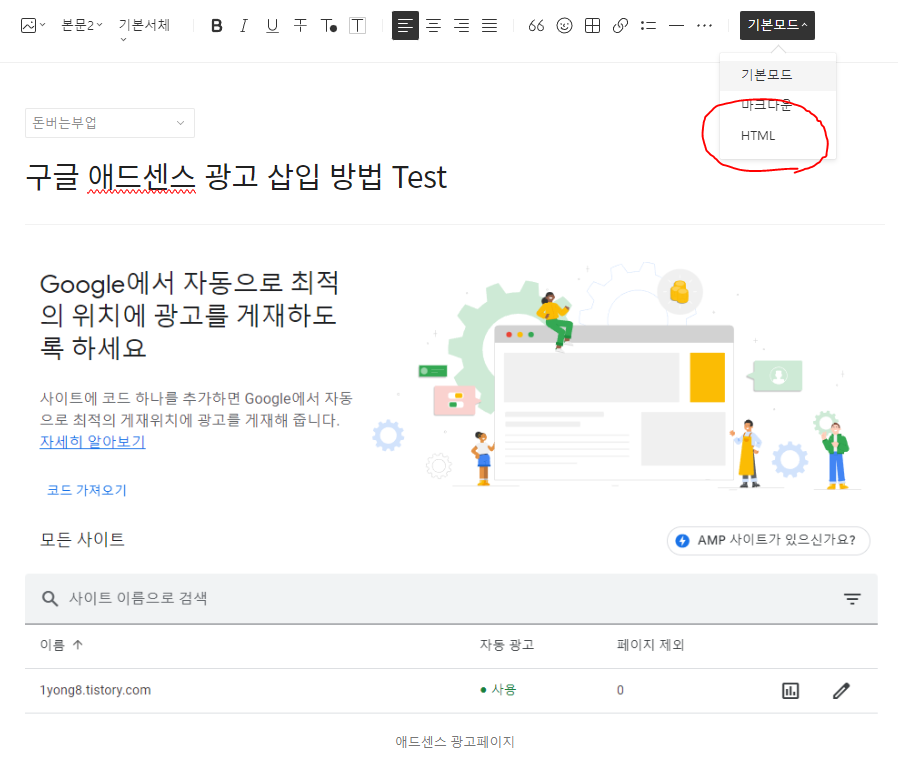
Task: Sort sites by the 이름 column
Action: pyautogui.click(x=61, y=645)
